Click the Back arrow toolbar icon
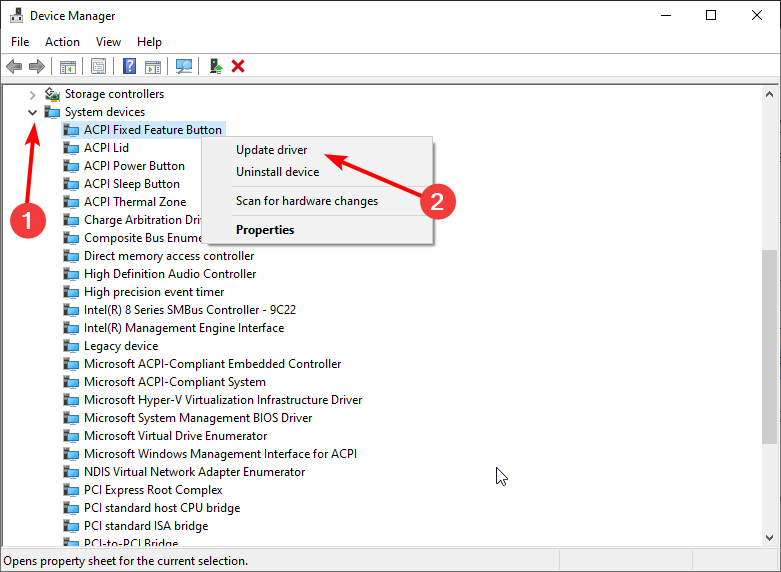 tap(14, 66)
